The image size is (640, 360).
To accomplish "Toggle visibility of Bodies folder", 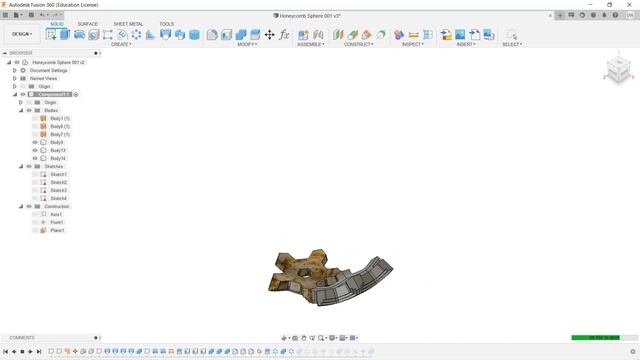I will (x=29, y=110).
